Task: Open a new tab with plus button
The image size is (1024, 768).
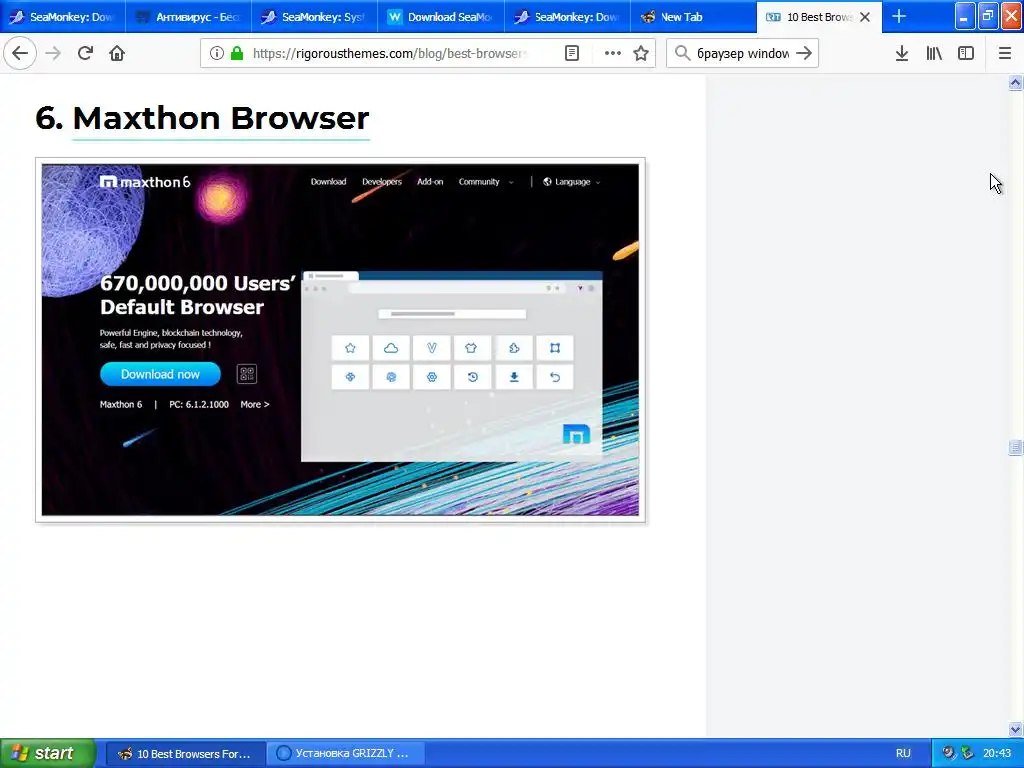Action: pos(899,16)
